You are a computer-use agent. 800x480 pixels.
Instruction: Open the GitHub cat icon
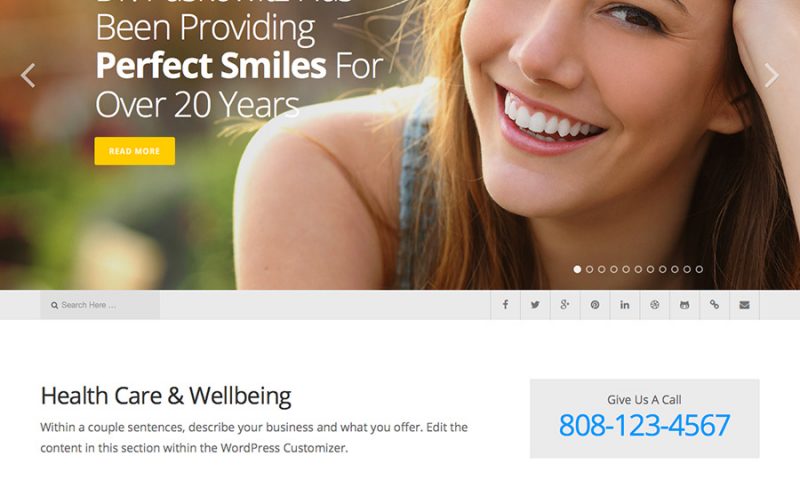click(x=685, y=305)
